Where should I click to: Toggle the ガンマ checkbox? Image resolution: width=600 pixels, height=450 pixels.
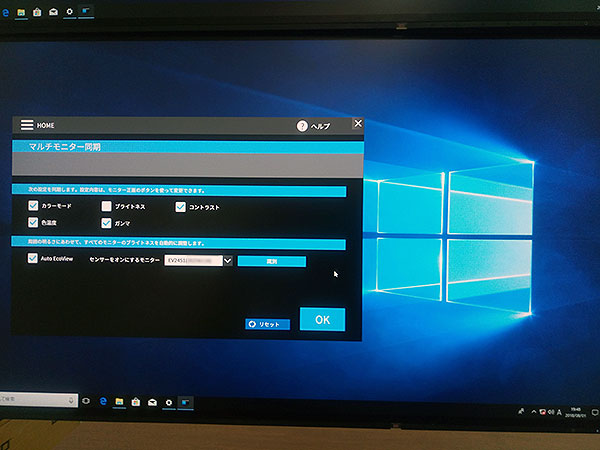(106, 223)
